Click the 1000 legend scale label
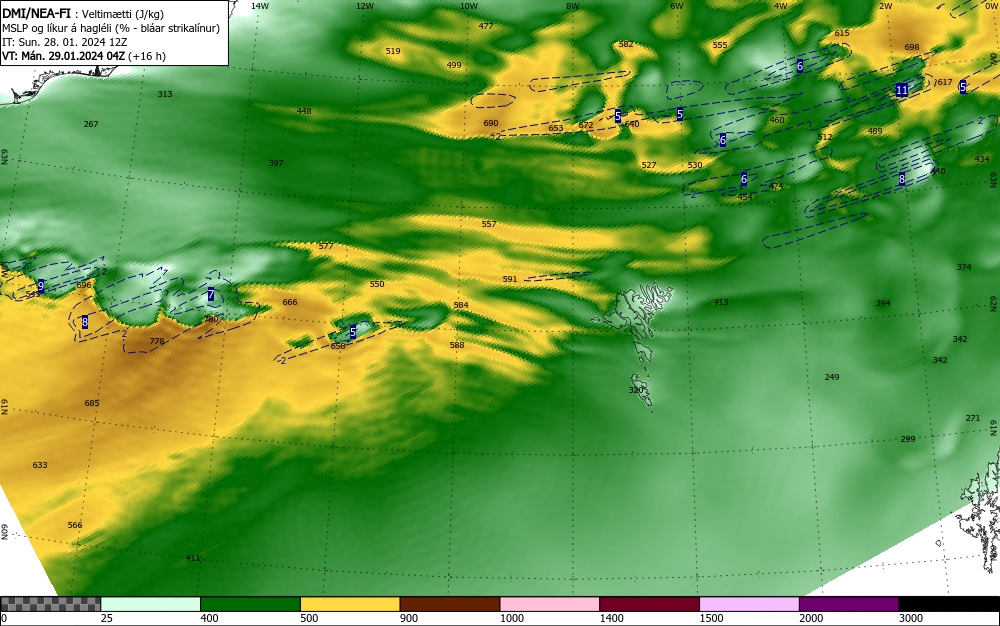The height and width of the screenshot is (626, 1000). click(x=511, y=618)
